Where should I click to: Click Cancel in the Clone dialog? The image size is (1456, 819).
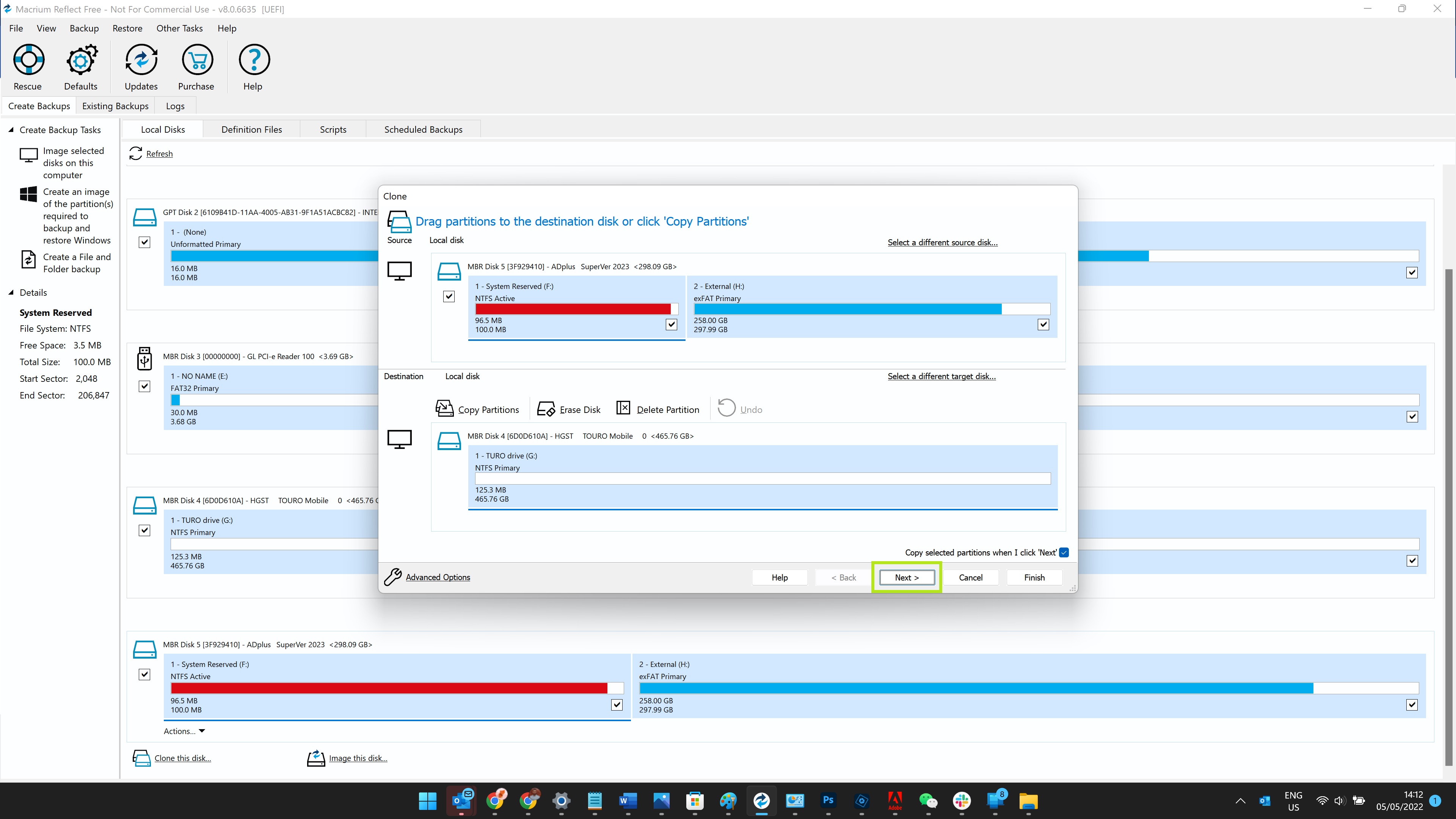971,577
